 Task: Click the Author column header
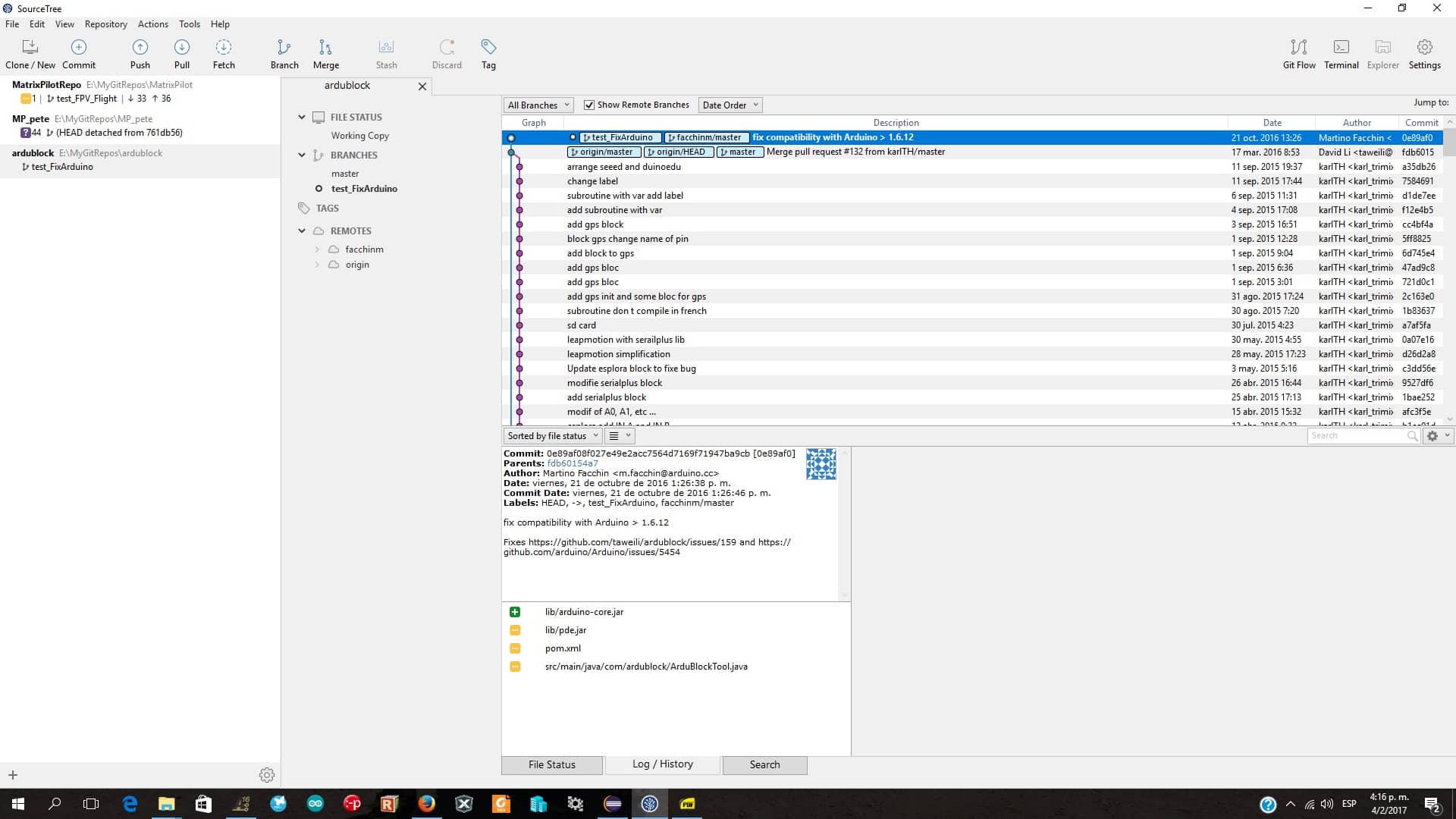(1357, 123)
